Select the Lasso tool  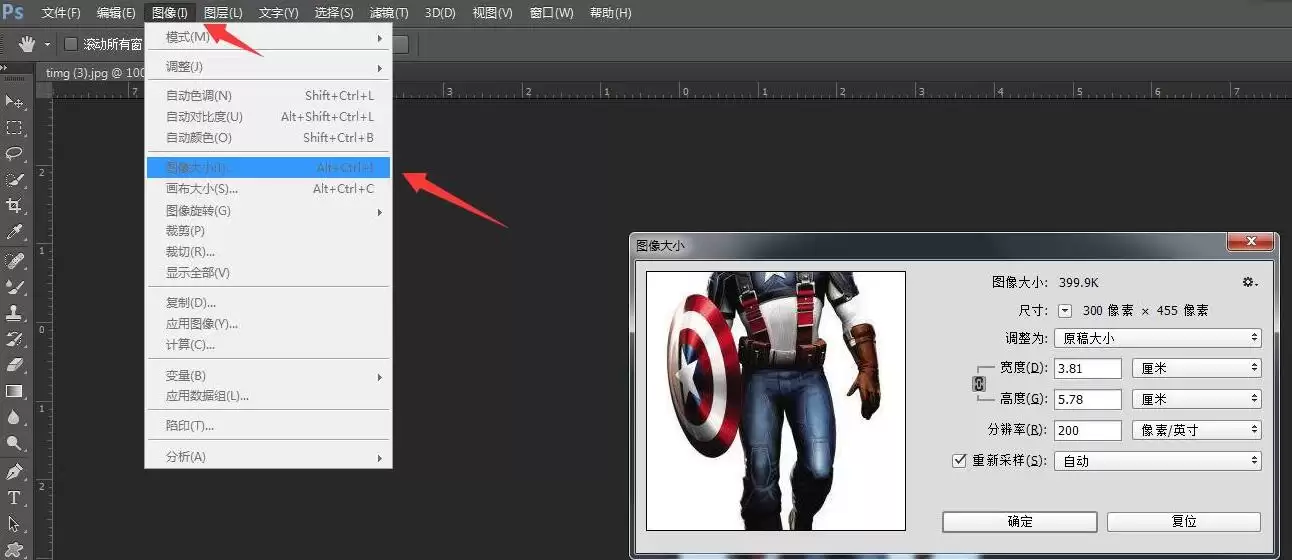14,154
